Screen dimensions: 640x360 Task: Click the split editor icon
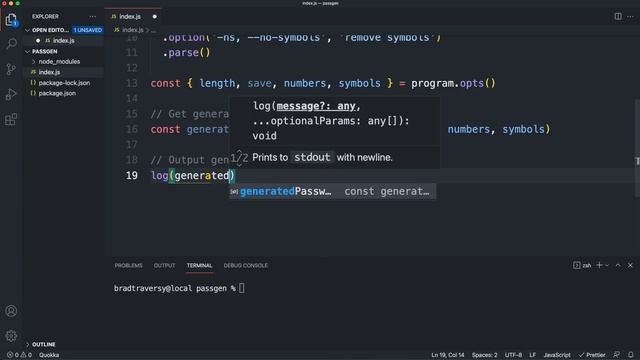coord(618,16)
